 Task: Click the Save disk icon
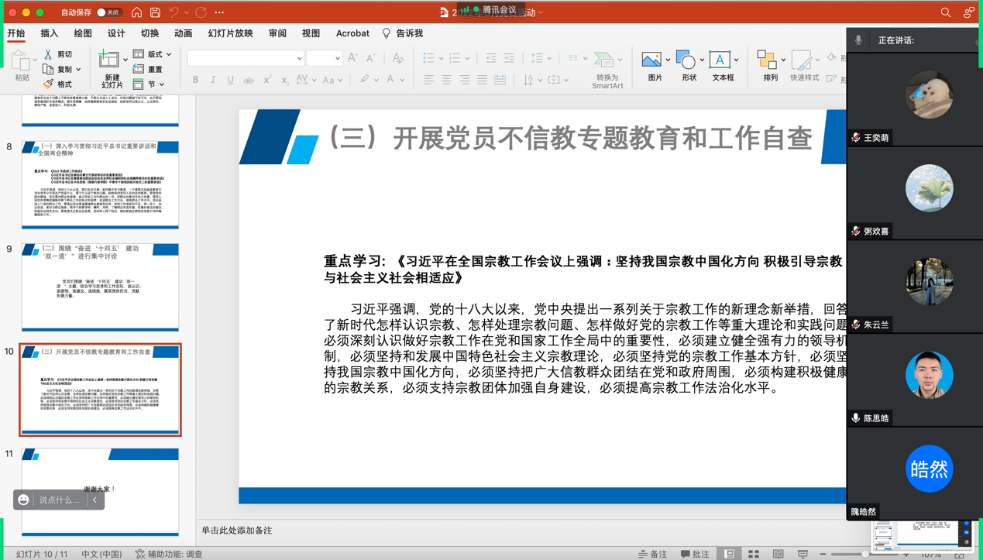pyautogui.click(x=155, y=12)
